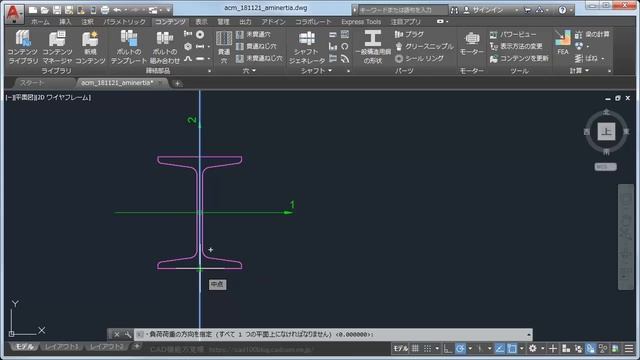This screenshot has height=360, width=640.
Task: Click the Save icon in quick access toolbar
Action: pyautogui.click(x=57, y=10)
